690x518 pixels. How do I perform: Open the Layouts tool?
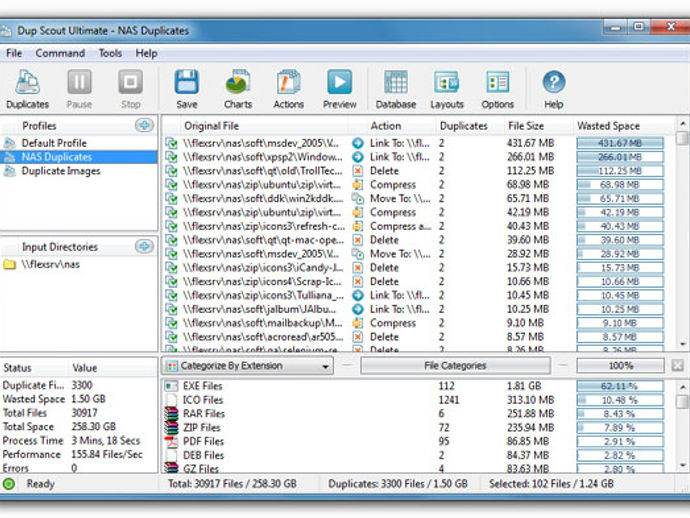[447, 82]
